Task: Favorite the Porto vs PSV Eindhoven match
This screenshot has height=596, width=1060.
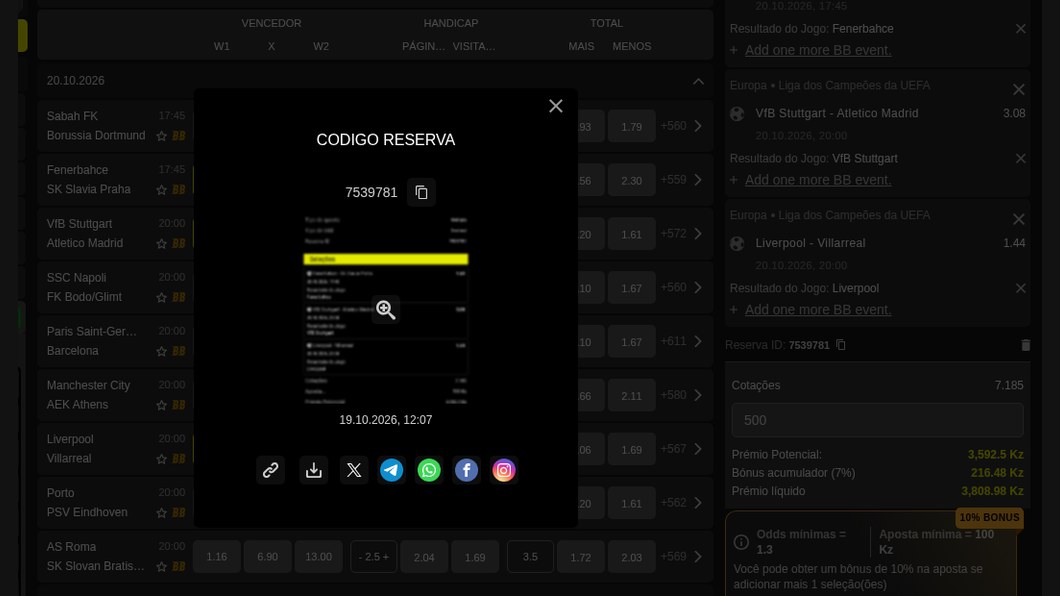Action: pos(162,513)
